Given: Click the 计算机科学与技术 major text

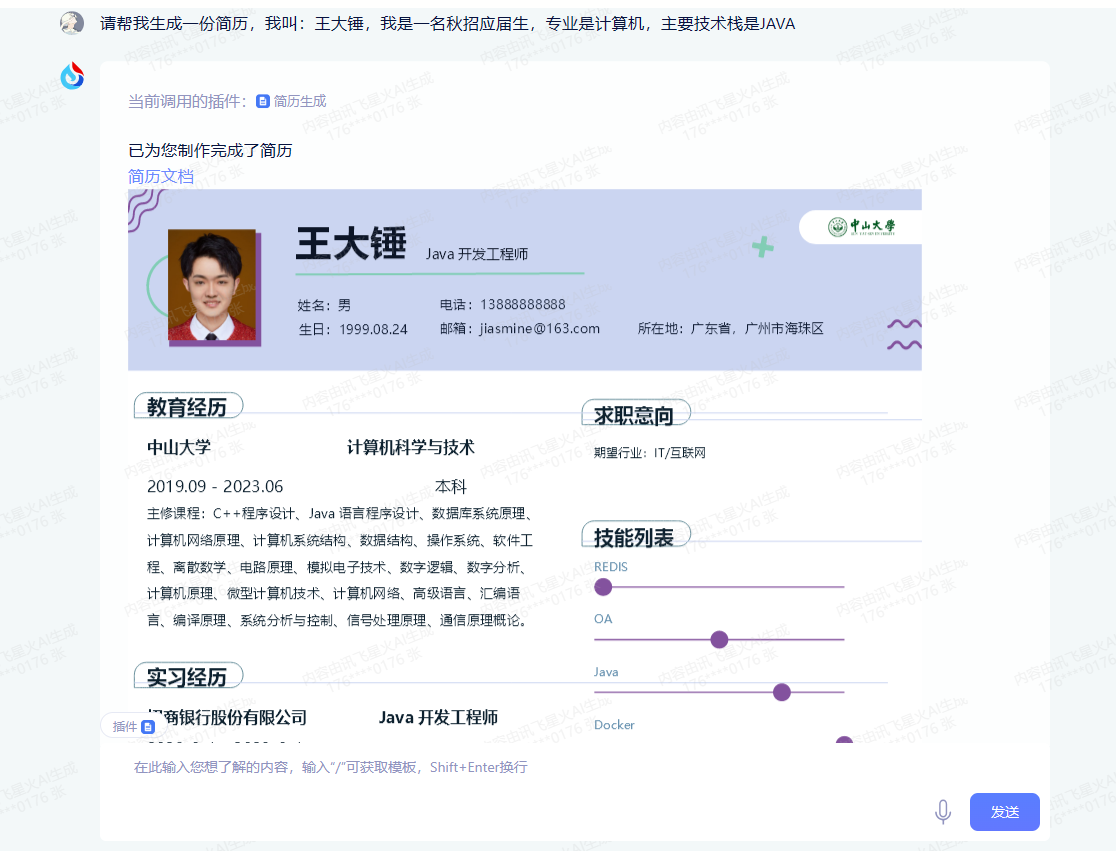Looking at the screenshot, I should 411,448.
